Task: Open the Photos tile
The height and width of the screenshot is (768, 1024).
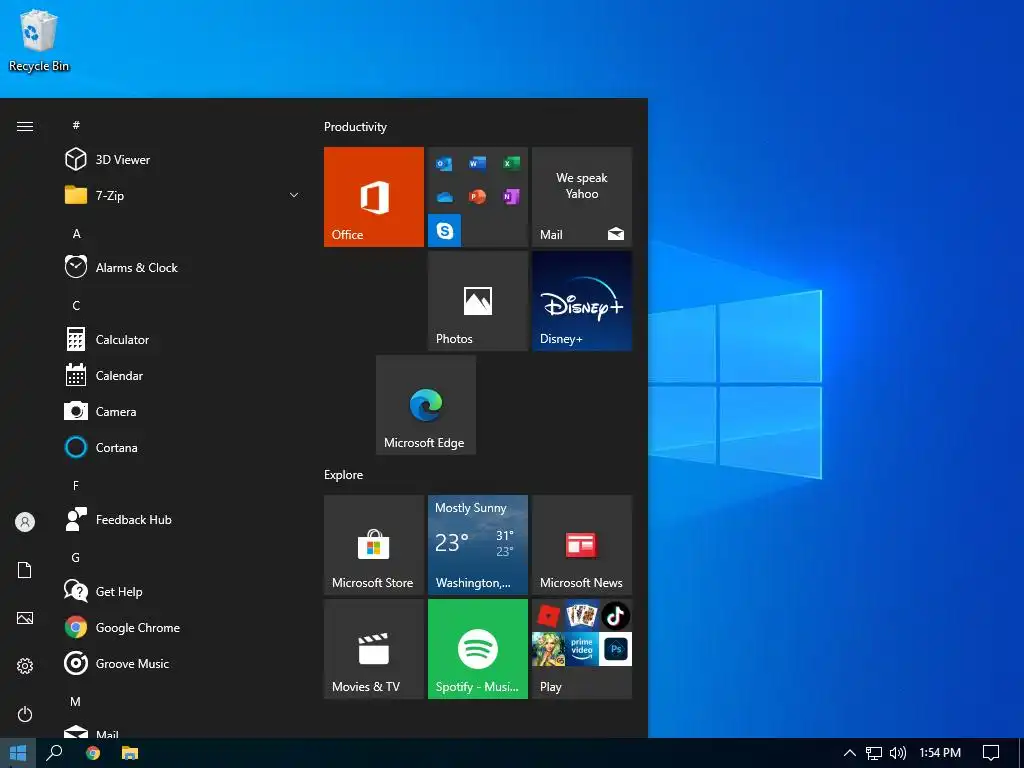Action: point(478,301)
